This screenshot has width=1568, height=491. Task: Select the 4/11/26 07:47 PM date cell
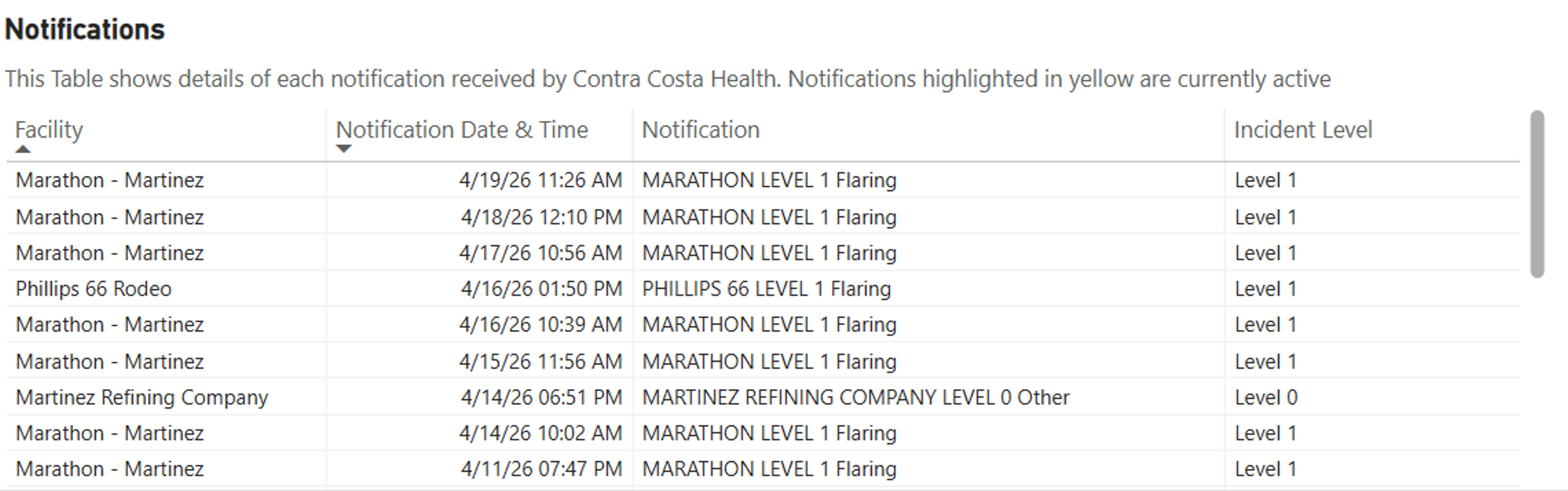(541, 469)
